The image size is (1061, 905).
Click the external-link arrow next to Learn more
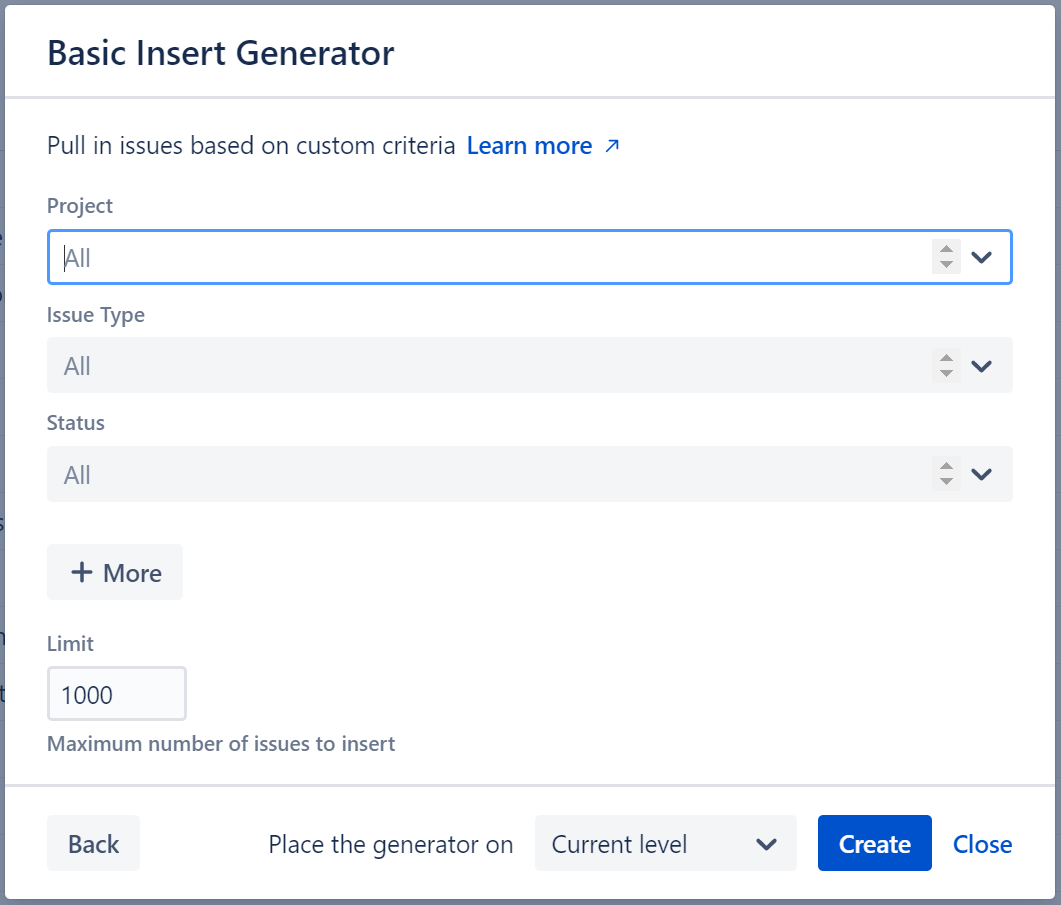click(x=614, y=146)
